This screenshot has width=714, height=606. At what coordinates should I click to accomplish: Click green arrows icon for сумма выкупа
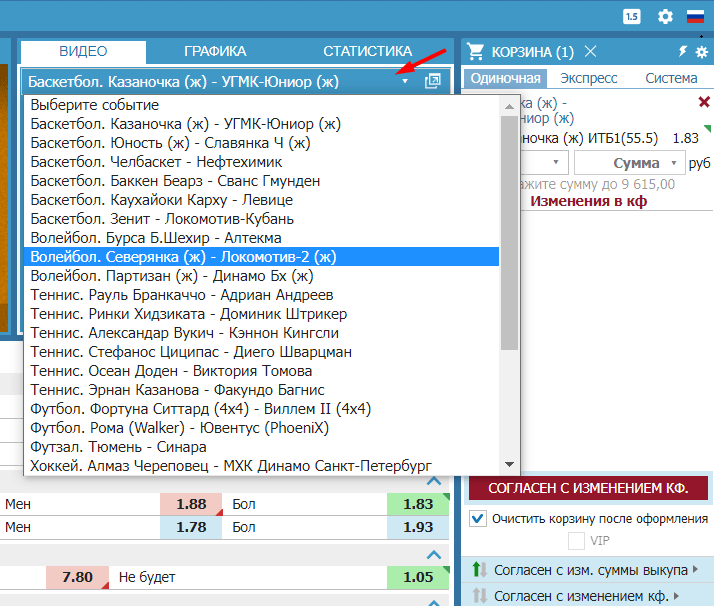[479, 569]
